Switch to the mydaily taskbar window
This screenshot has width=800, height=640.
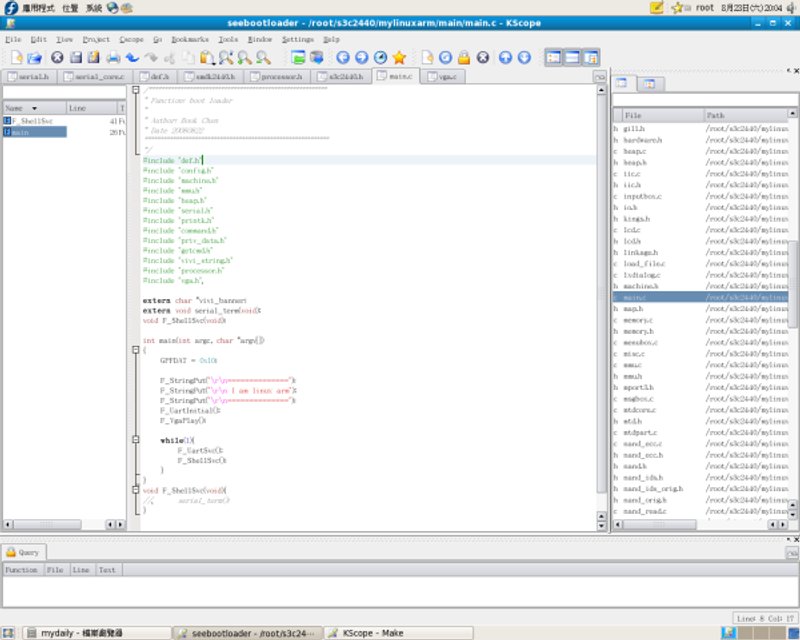[97, 633]
